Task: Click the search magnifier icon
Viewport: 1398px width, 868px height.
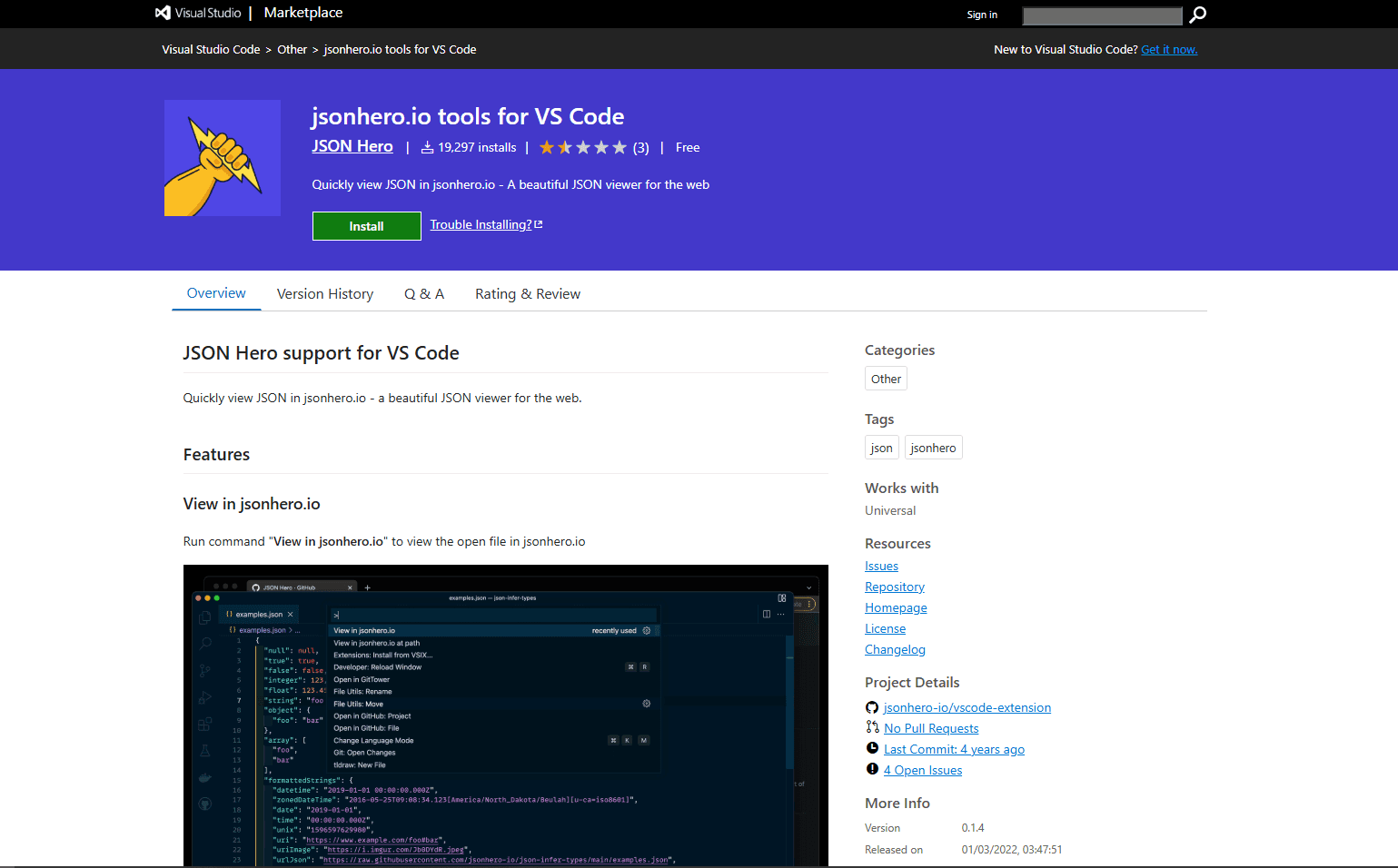Action: (1197, 15)
